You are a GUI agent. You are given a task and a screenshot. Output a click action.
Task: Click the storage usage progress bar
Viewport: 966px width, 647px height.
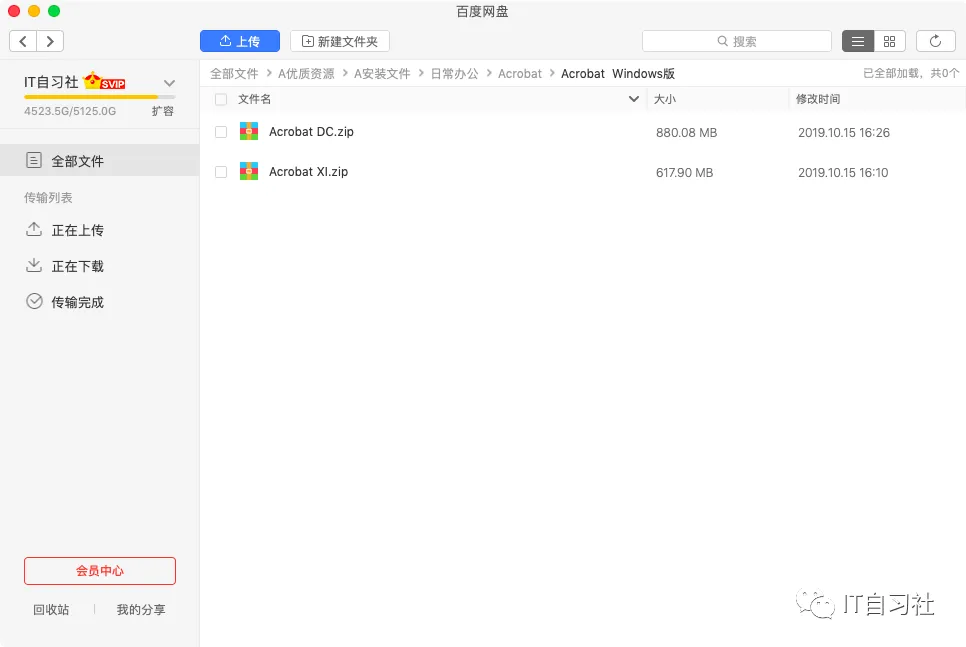100,97
